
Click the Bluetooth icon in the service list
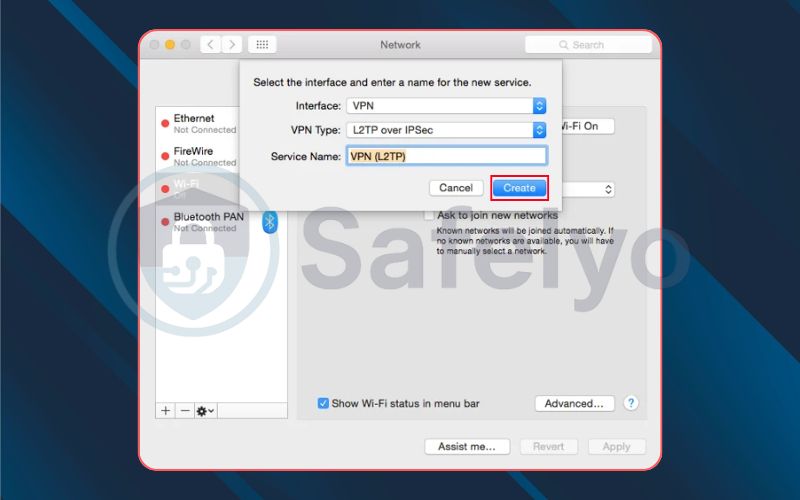coord(268,222)
